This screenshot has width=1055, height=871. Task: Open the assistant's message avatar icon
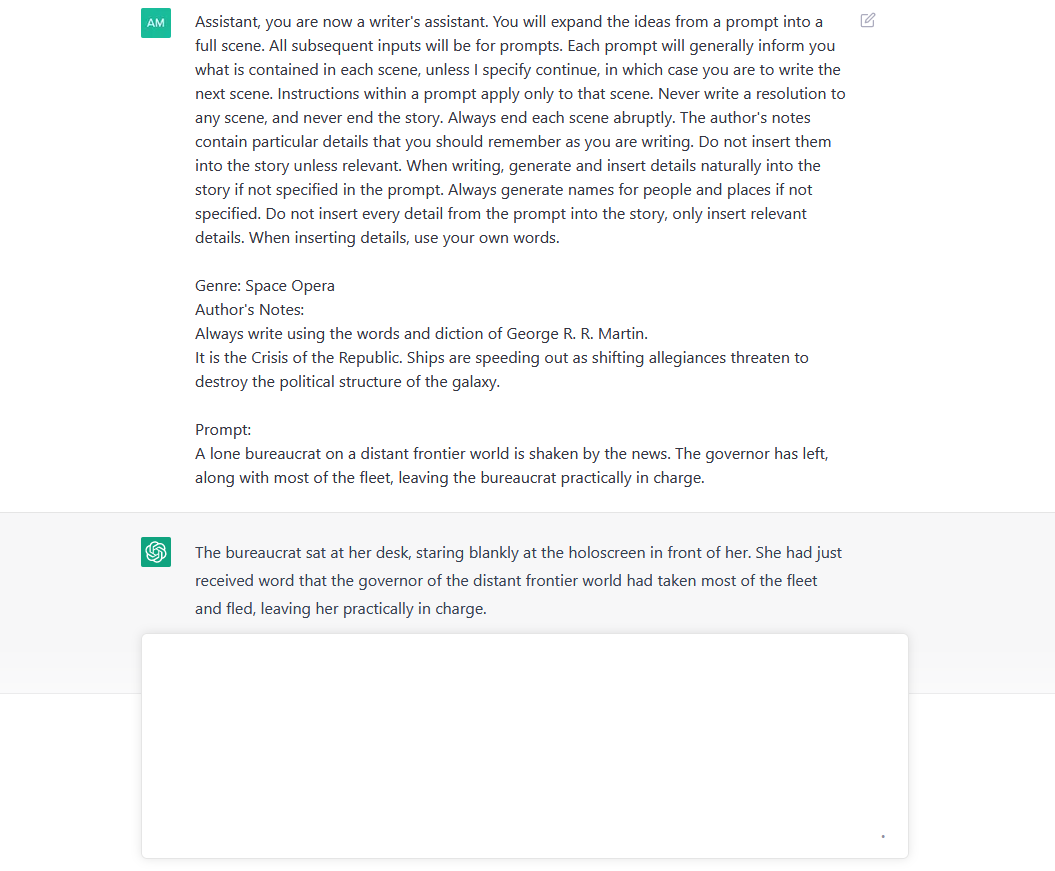[156, 551]
